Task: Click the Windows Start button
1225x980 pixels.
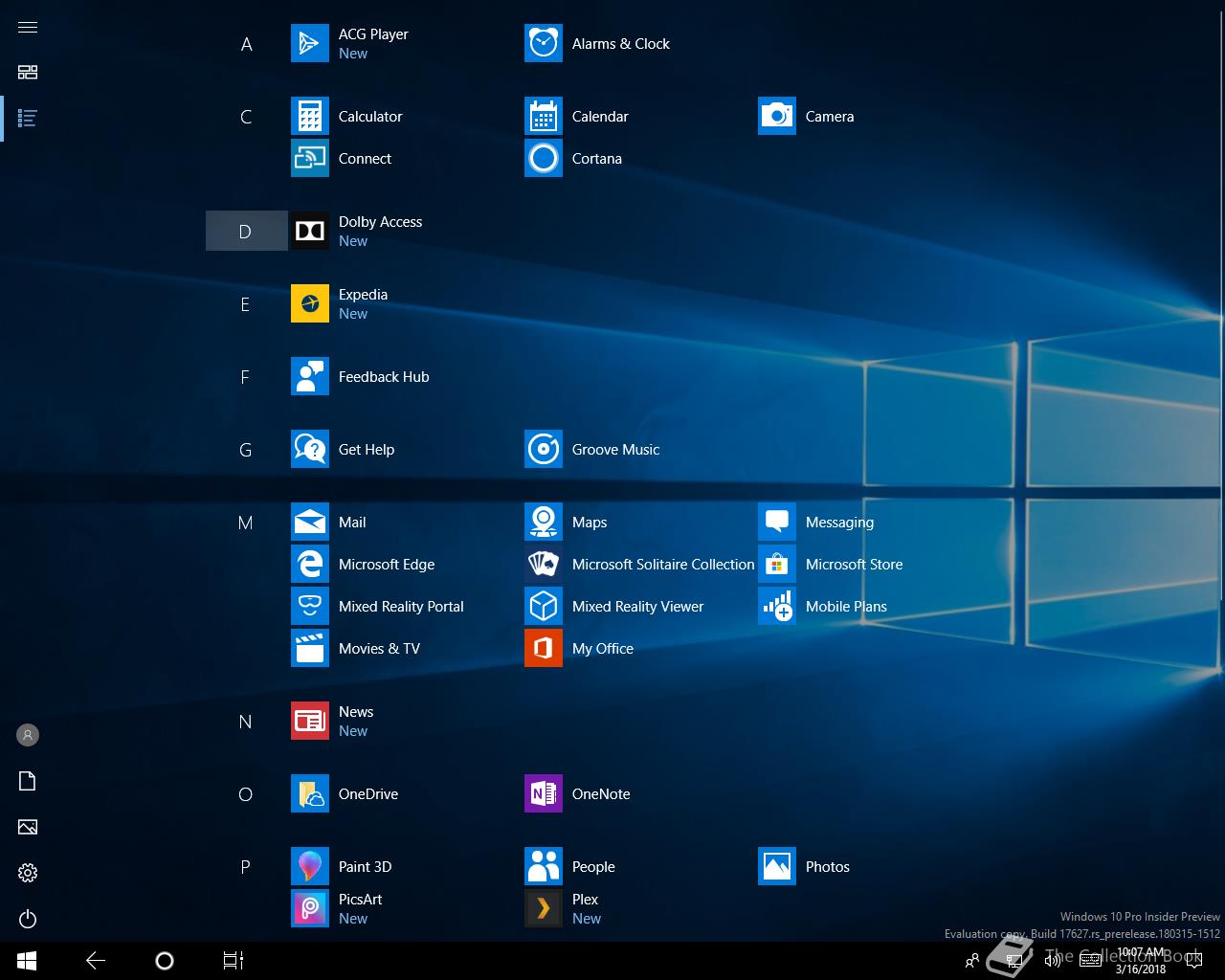Action: tap(27, 961)
